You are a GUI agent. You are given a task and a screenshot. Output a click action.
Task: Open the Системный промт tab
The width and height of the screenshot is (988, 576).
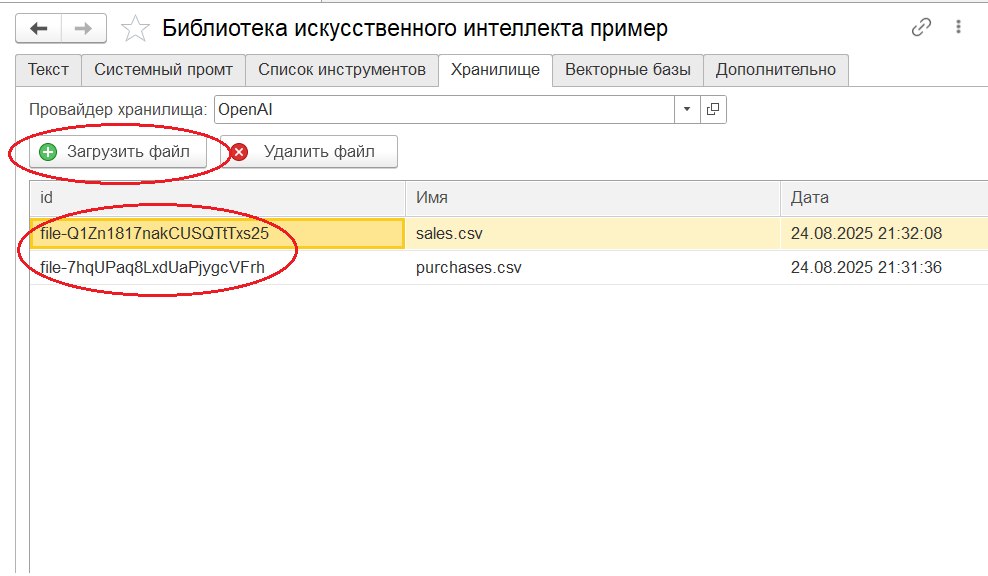point(163,70)
